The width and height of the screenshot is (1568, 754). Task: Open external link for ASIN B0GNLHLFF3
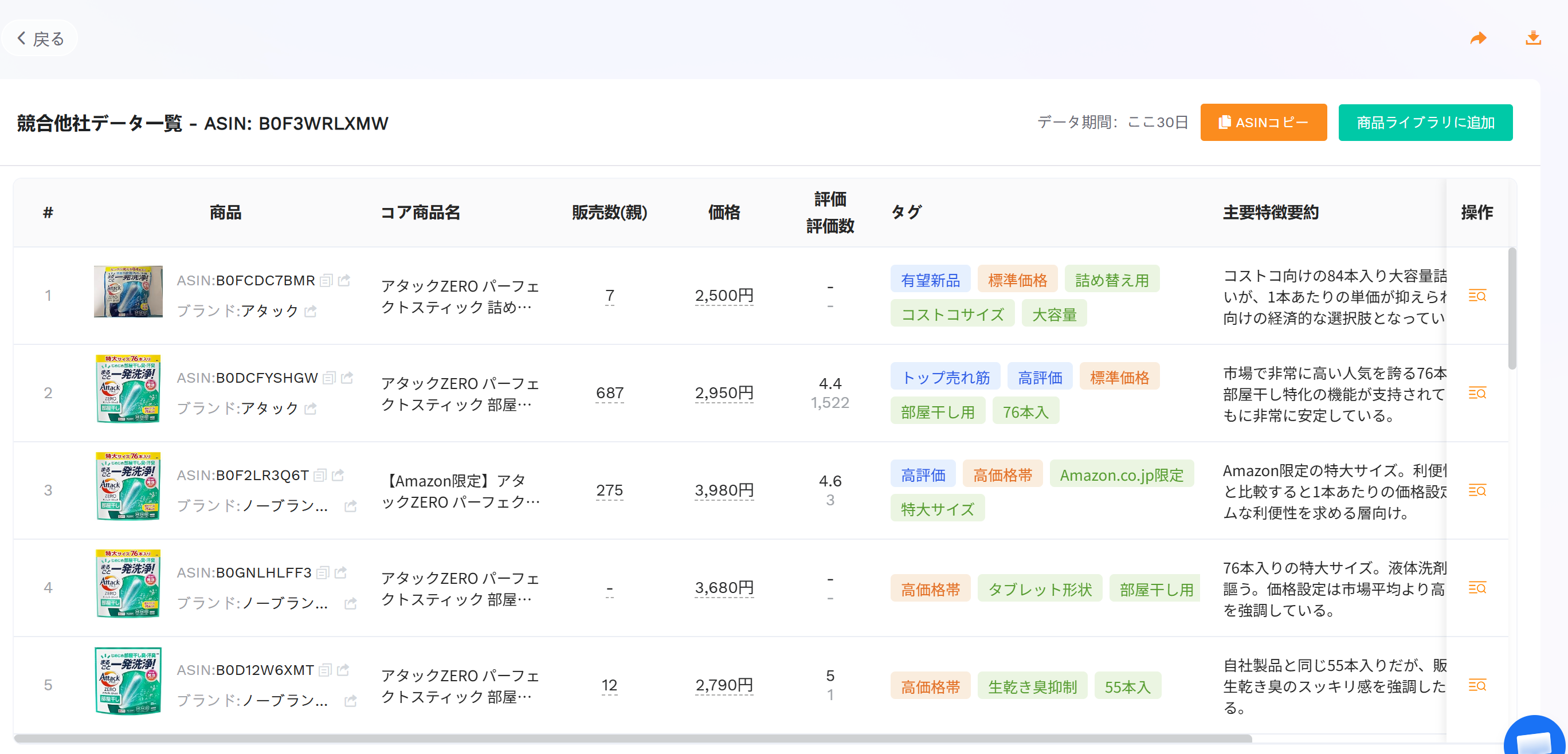click(x=342, y=572)
